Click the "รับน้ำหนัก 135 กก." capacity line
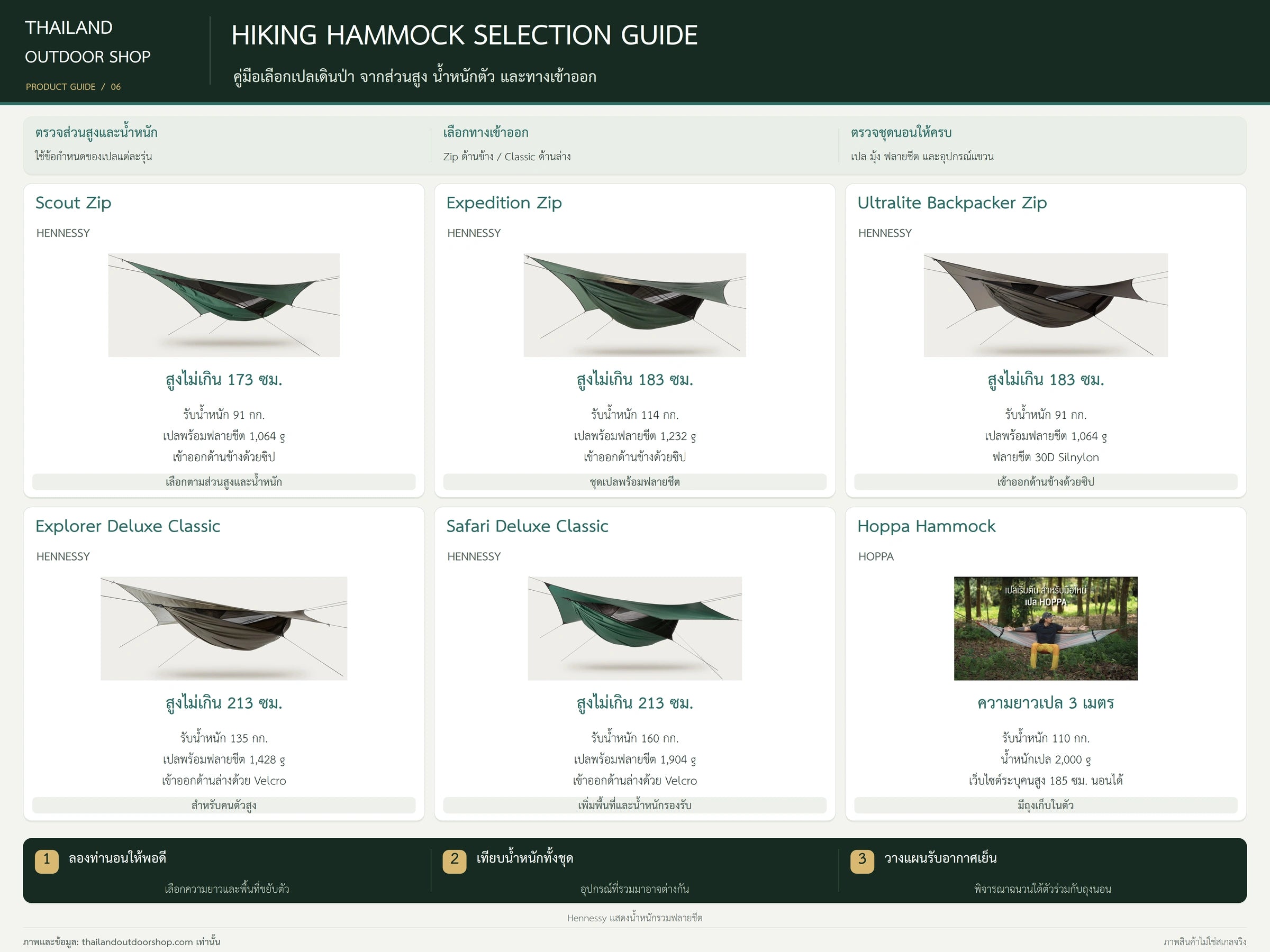1270x952 pixels. 224,738
